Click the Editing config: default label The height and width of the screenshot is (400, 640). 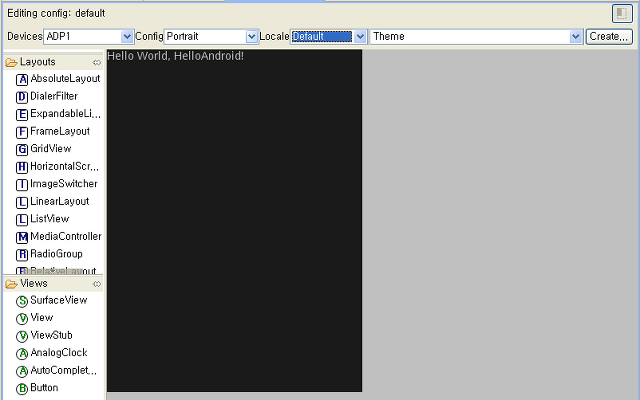(x=56, y=13)
